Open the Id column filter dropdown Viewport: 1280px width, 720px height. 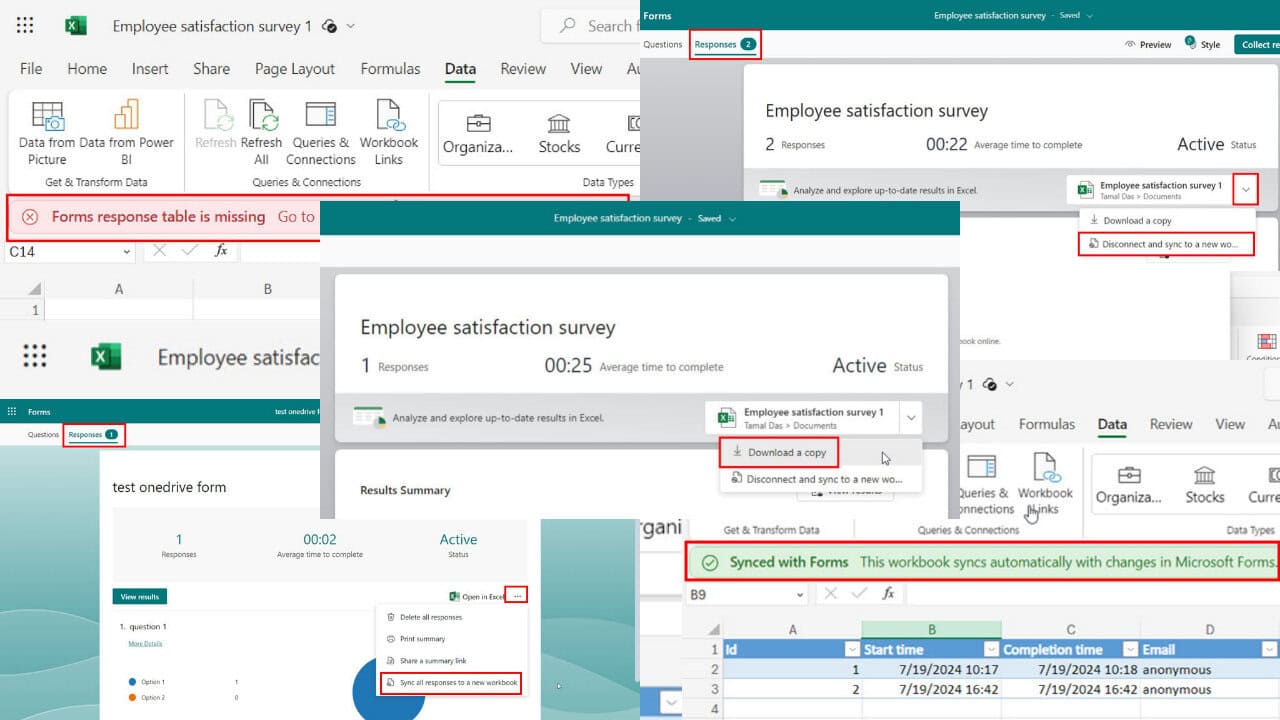[851, 650]
